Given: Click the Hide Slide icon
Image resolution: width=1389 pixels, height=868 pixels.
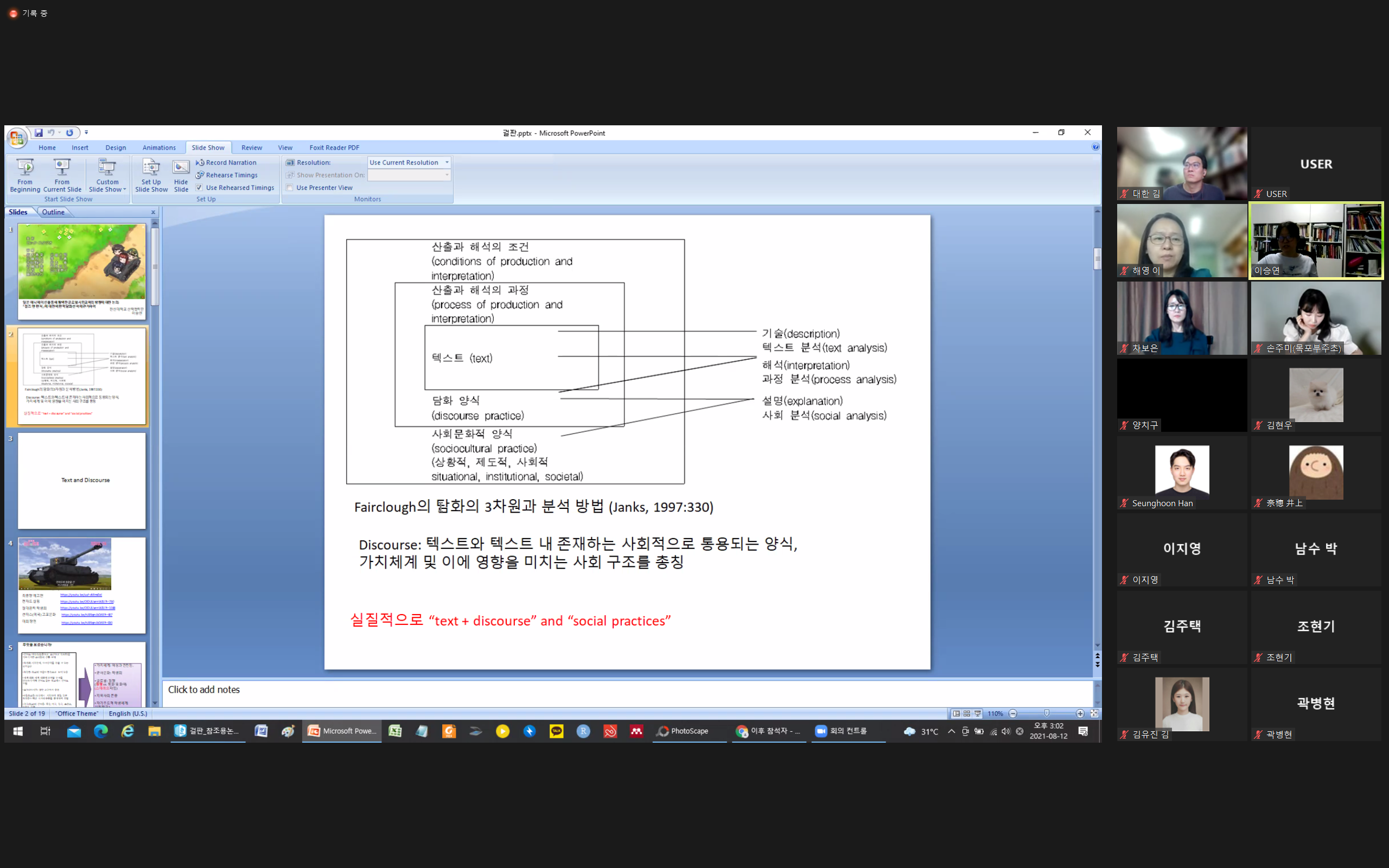Looking at the screenshot, I should pyautogui.click(x=181, y=175).
